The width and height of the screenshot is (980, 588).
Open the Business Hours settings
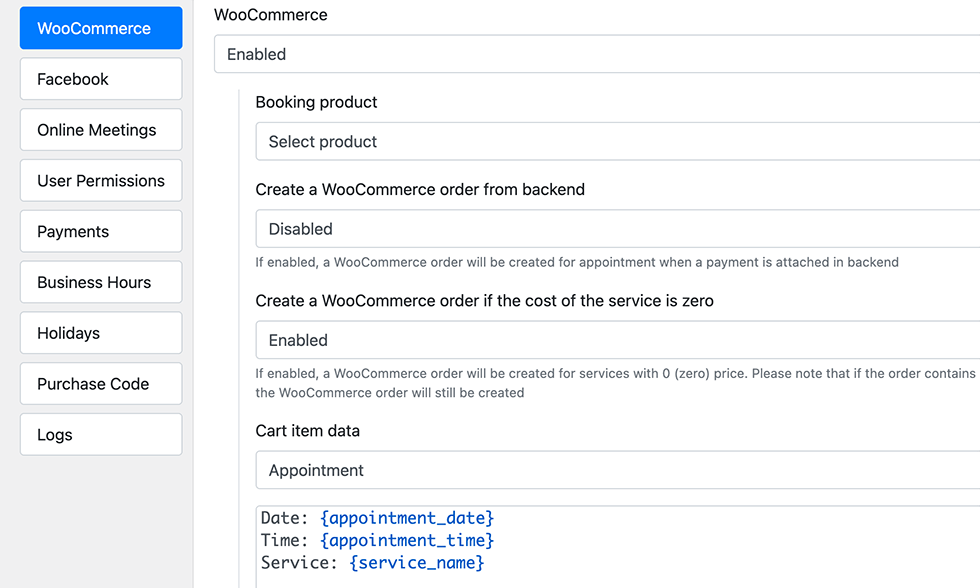coord(100,282)
